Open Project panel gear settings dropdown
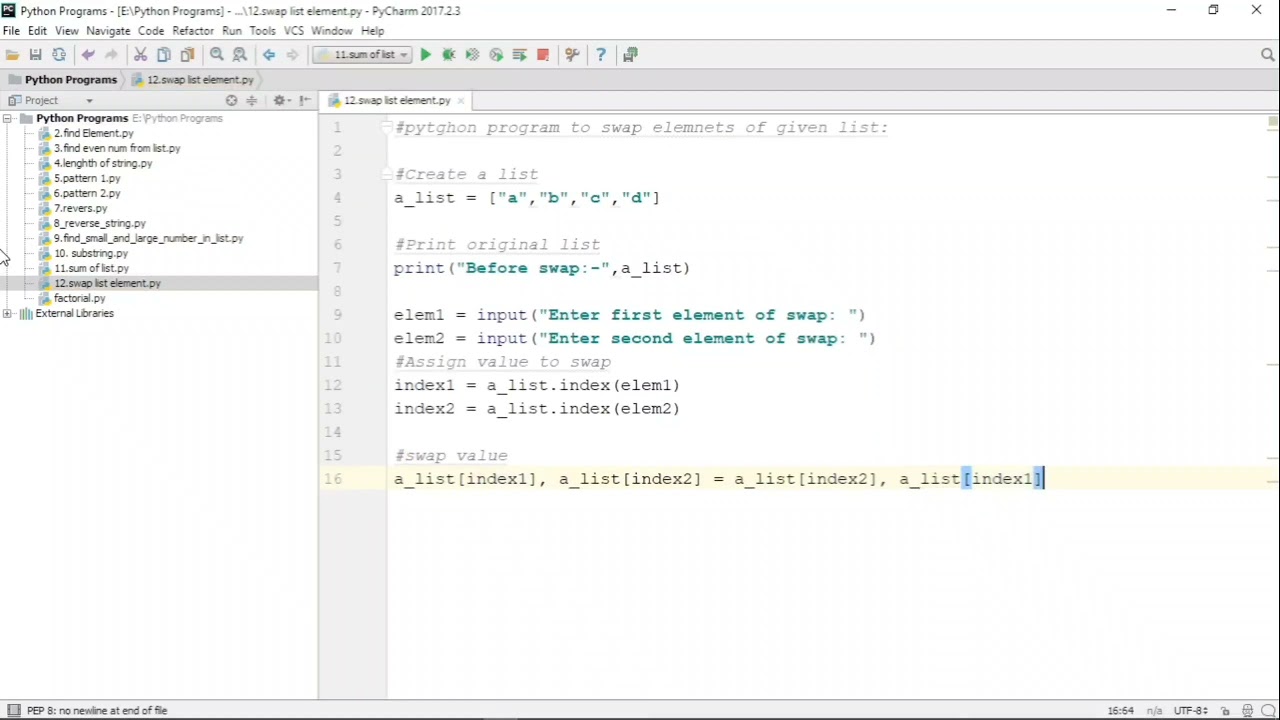The width and height of the screenshot is (1280, 720). 282,100
